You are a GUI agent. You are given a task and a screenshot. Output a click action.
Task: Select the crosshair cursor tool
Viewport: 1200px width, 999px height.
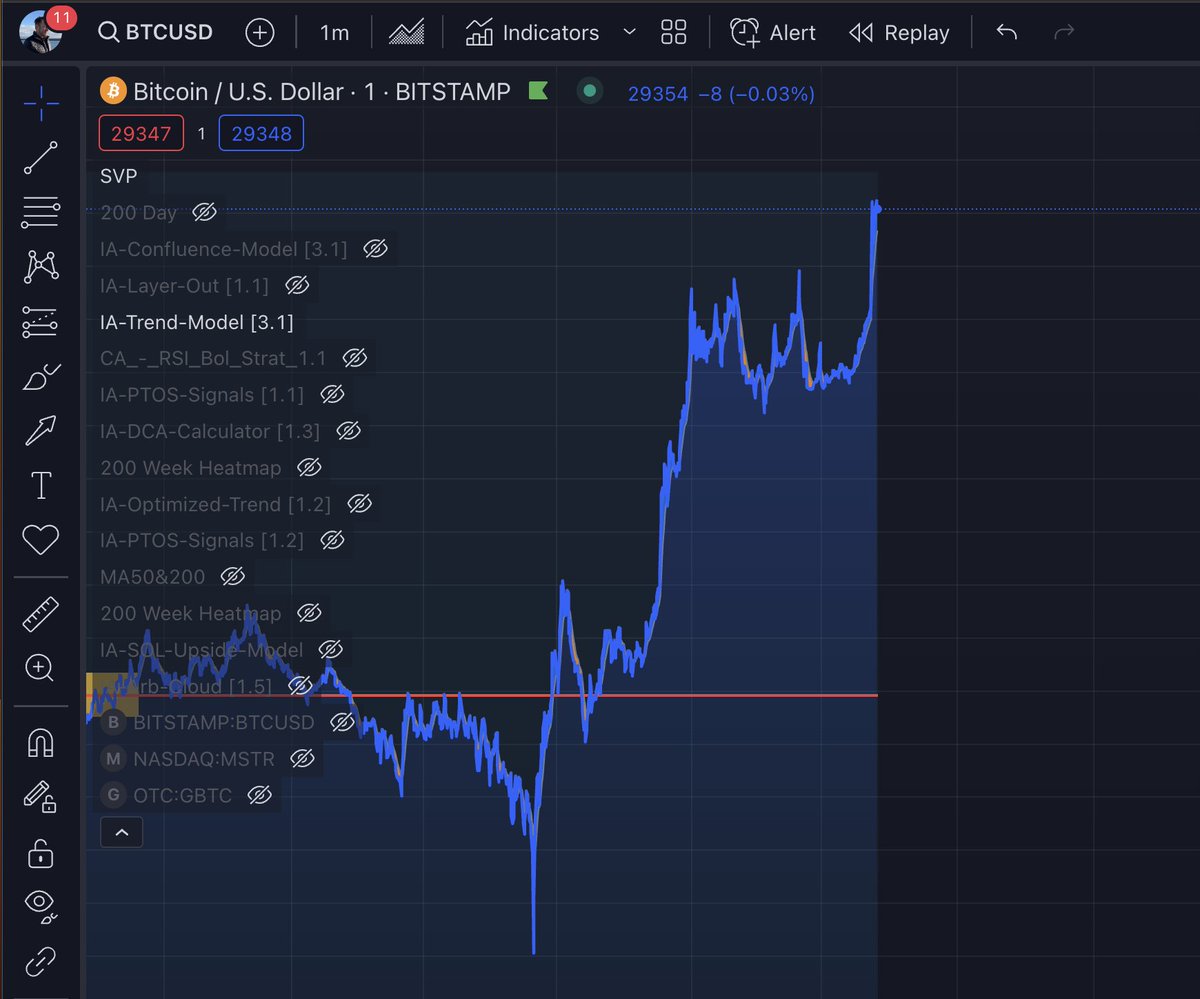point(40,103)
